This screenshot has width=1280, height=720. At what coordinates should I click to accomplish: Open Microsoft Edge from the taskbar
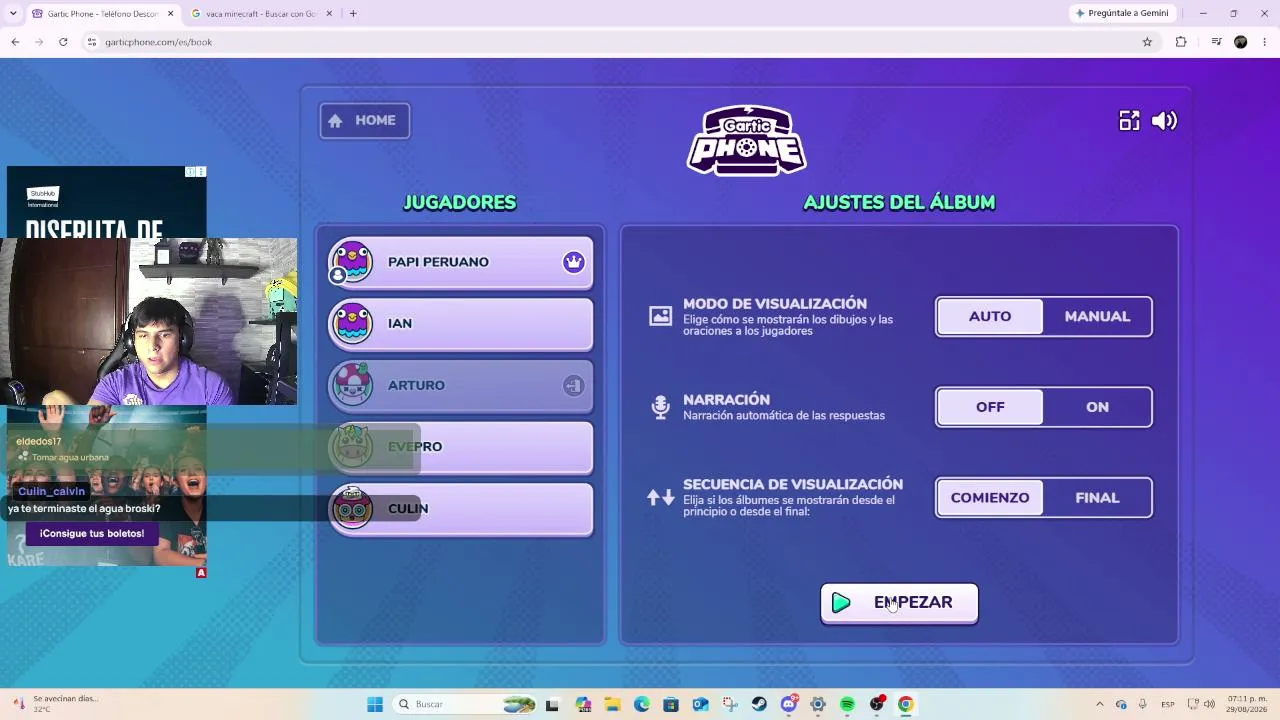641,704
